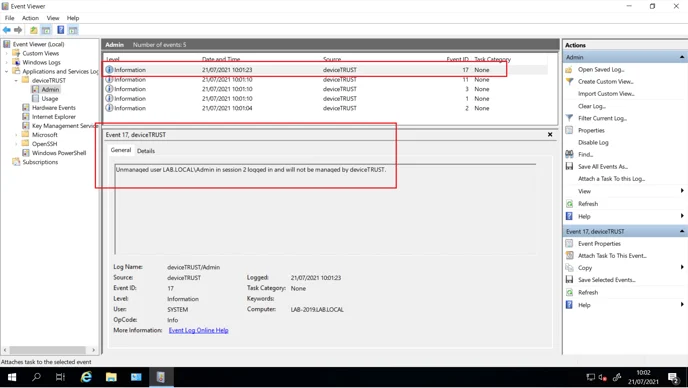The height and width of the screenshot is (388, 688).
Task: Close the event preview pane
Action: pyautogui.click(x=550, y=134)
